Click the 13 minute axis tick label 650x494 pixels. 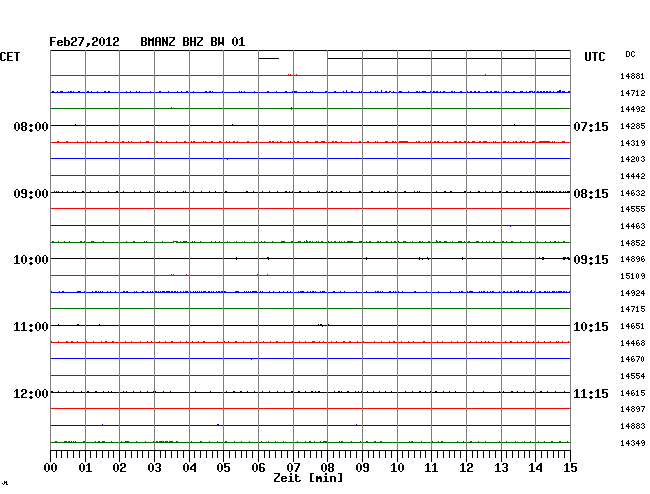pos(501,468)
